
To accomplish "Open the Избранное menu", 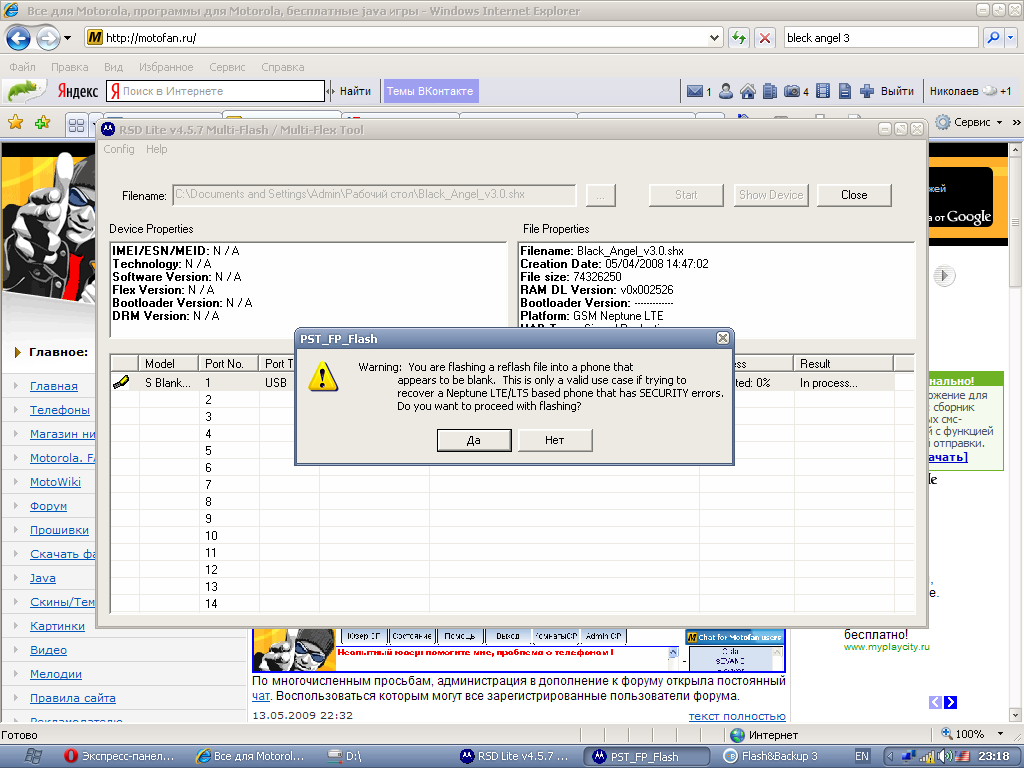I will coord(166,67).
